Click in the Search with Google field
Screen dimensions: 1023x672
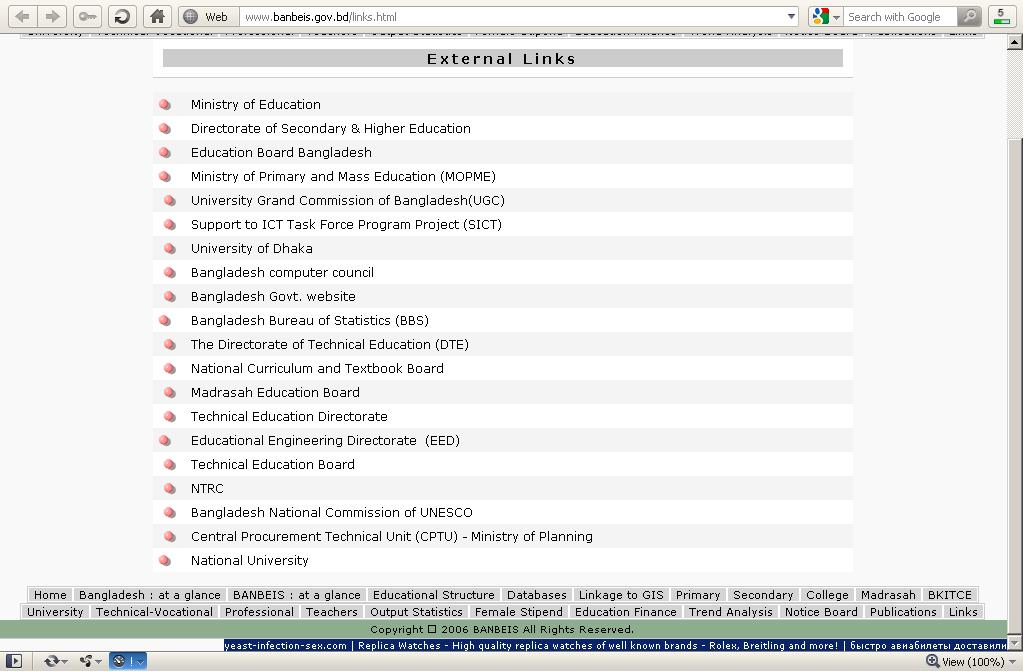click(x=900, y=16)
